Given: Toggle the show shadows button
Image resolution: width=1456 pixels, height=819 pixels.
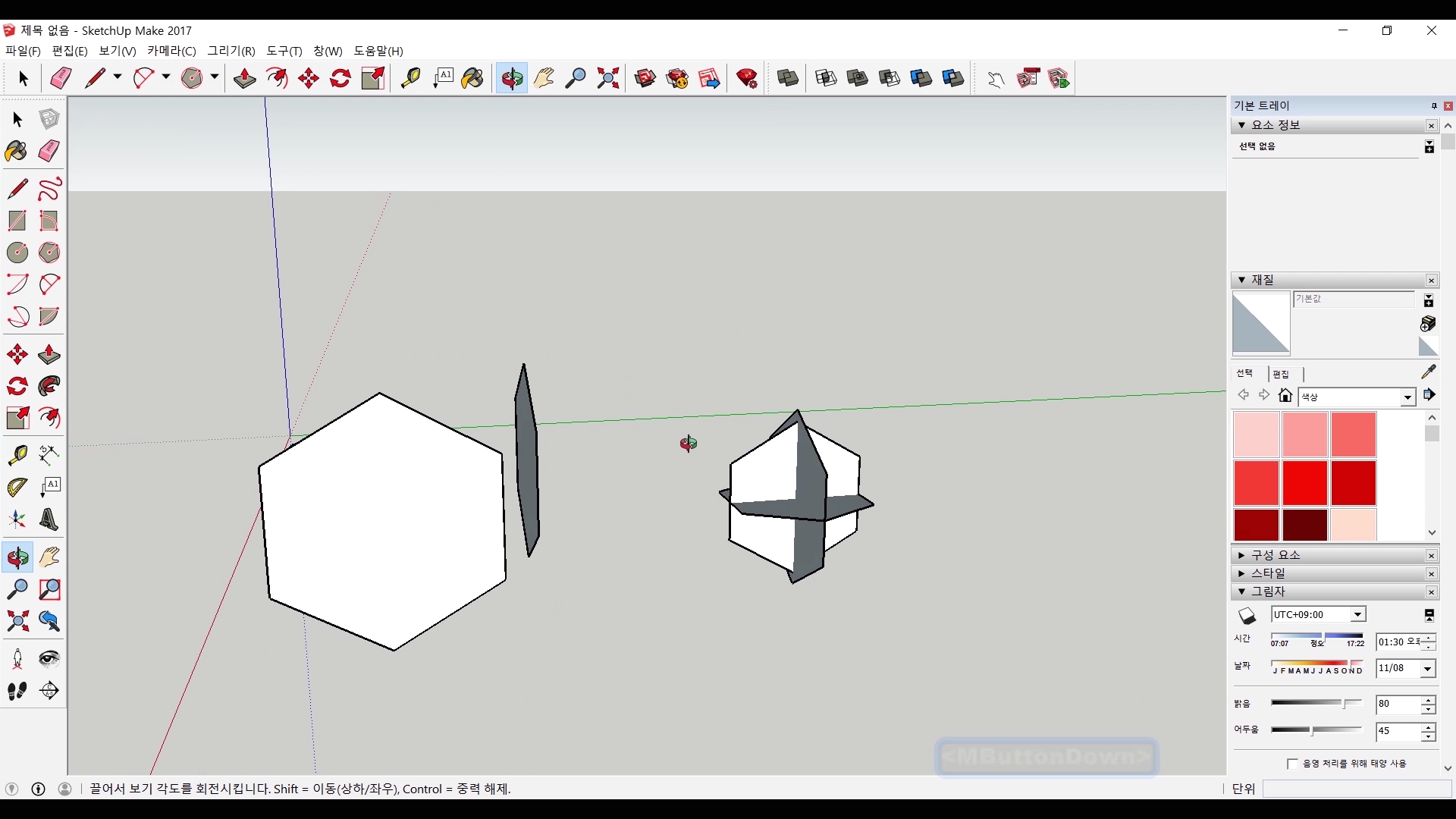Looking at the screenshot, I should (1247, 615).
